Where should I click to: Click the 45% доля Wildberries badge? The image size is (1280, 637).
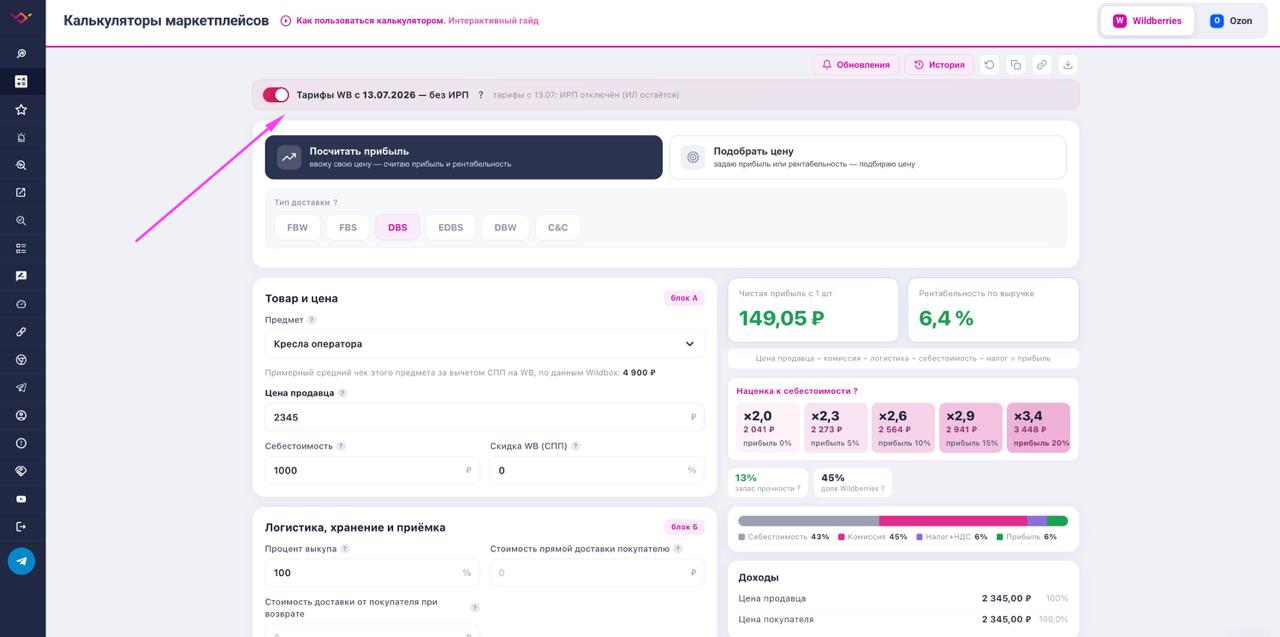pyautogui.click(x=852, y=483)
